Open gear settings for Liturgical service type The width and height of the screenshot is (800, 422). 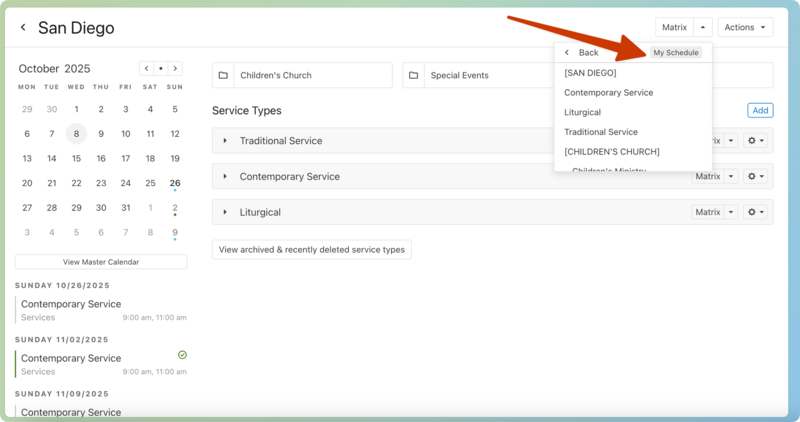756,212
